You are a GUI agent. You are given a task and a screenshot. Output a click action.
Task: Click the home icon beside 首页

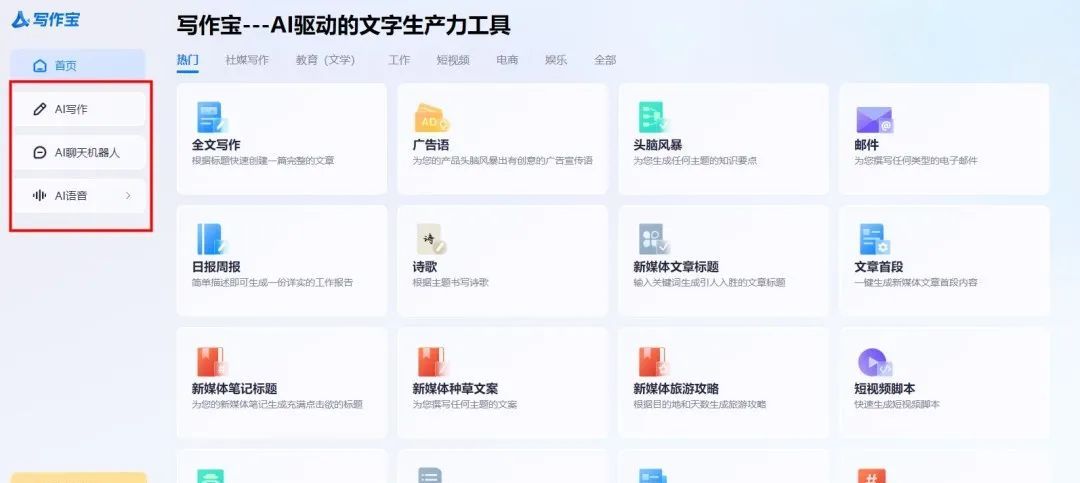click(x=40, y=65)
